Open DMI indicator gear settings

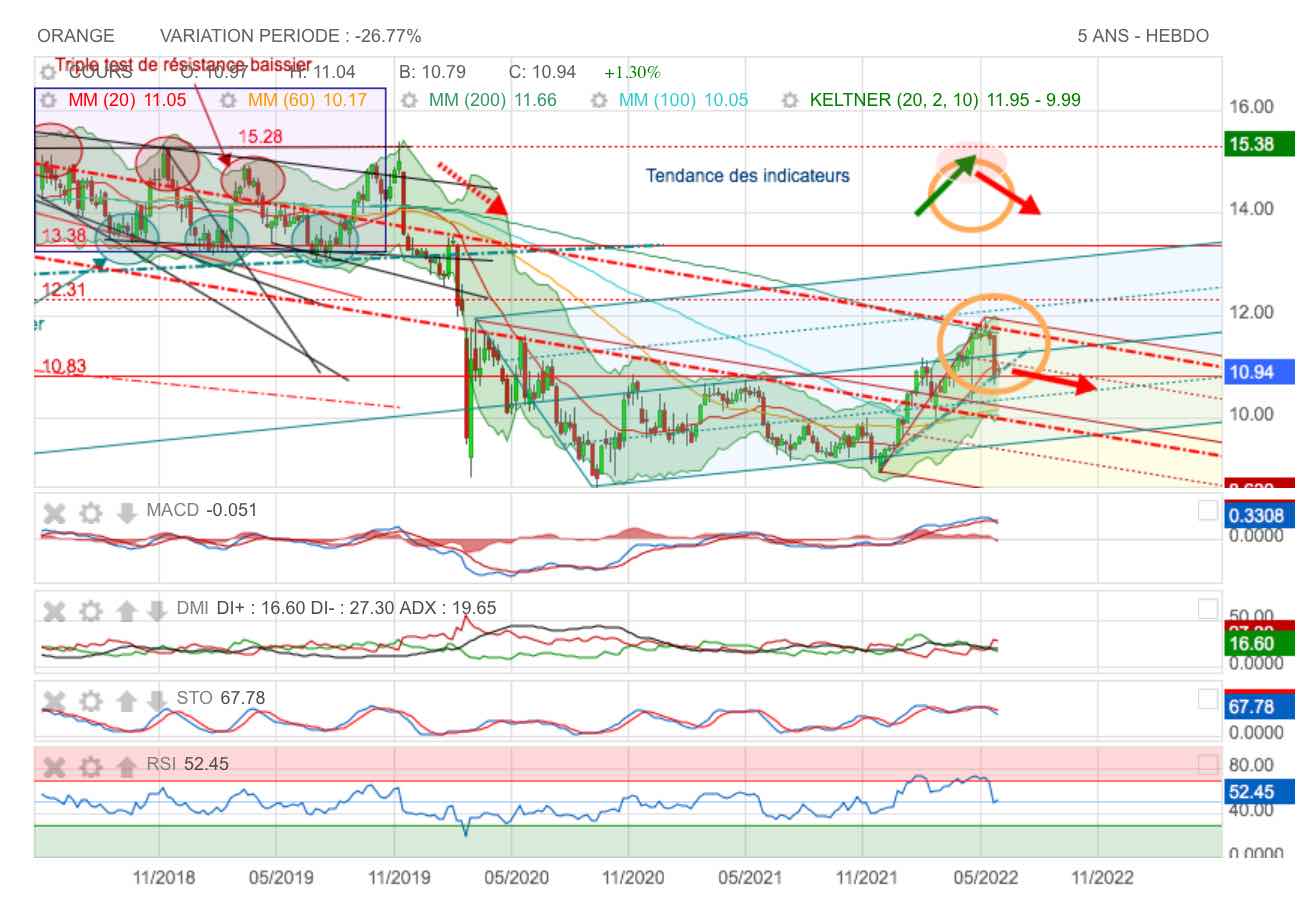coord(90,612)
